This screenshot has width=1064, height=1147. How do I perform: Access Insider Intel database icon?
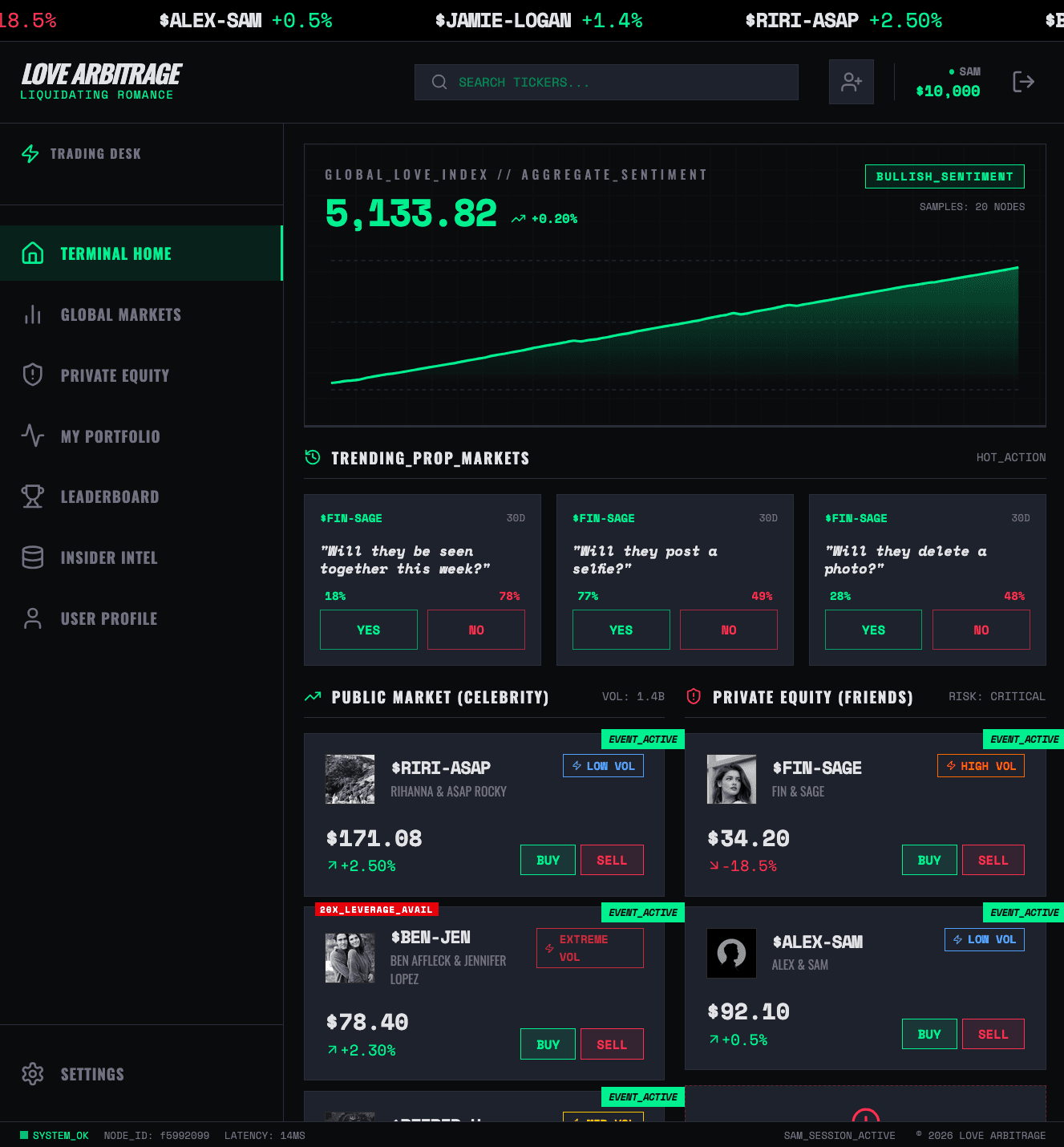(32, 557)
